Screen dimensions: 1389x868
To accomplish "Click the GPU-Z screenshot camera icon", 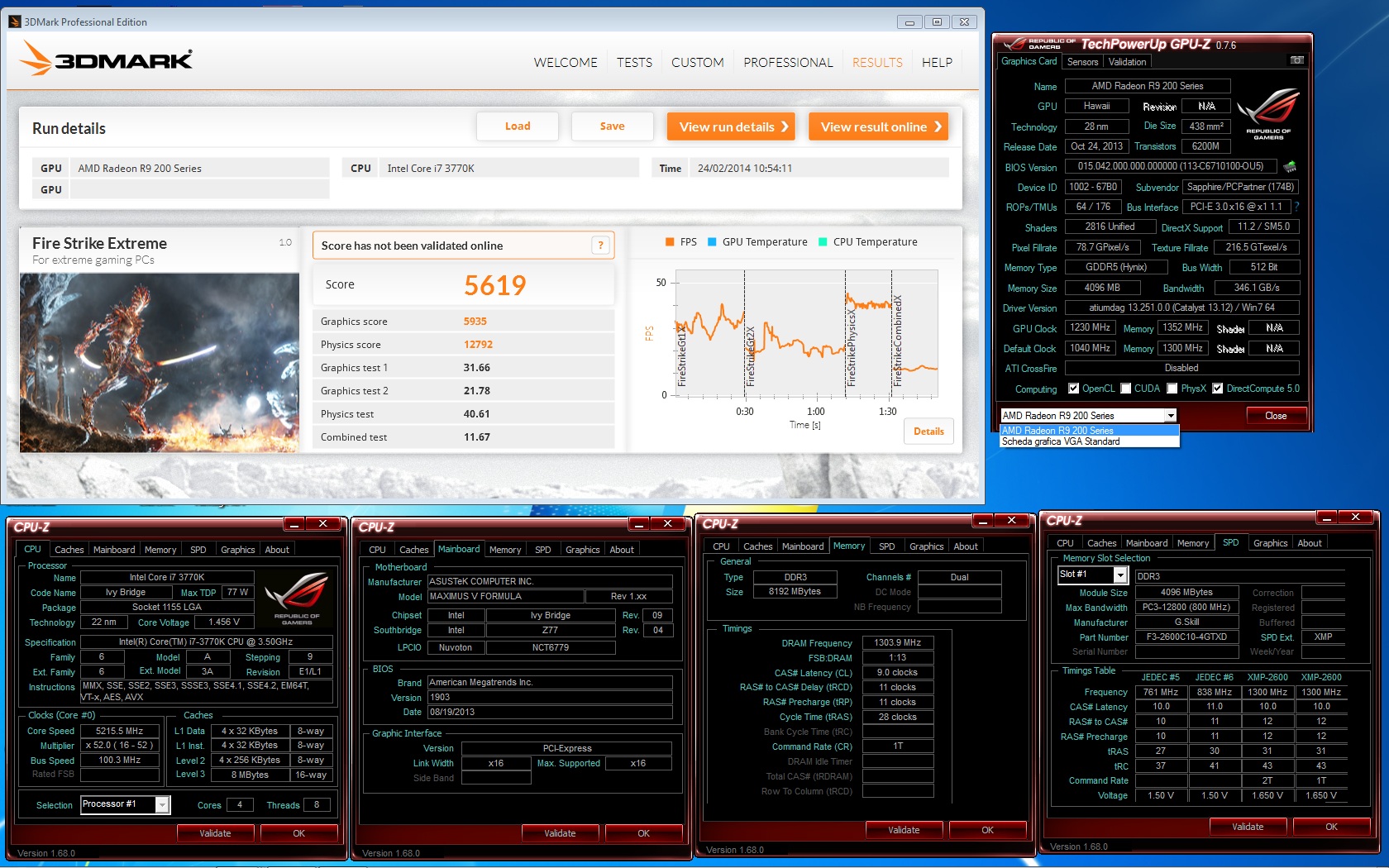I will [x=1296, y=60].
